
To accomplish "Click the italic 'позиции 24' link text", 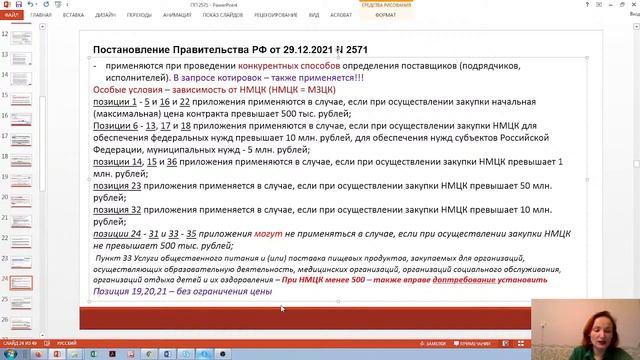I will 117,234.
